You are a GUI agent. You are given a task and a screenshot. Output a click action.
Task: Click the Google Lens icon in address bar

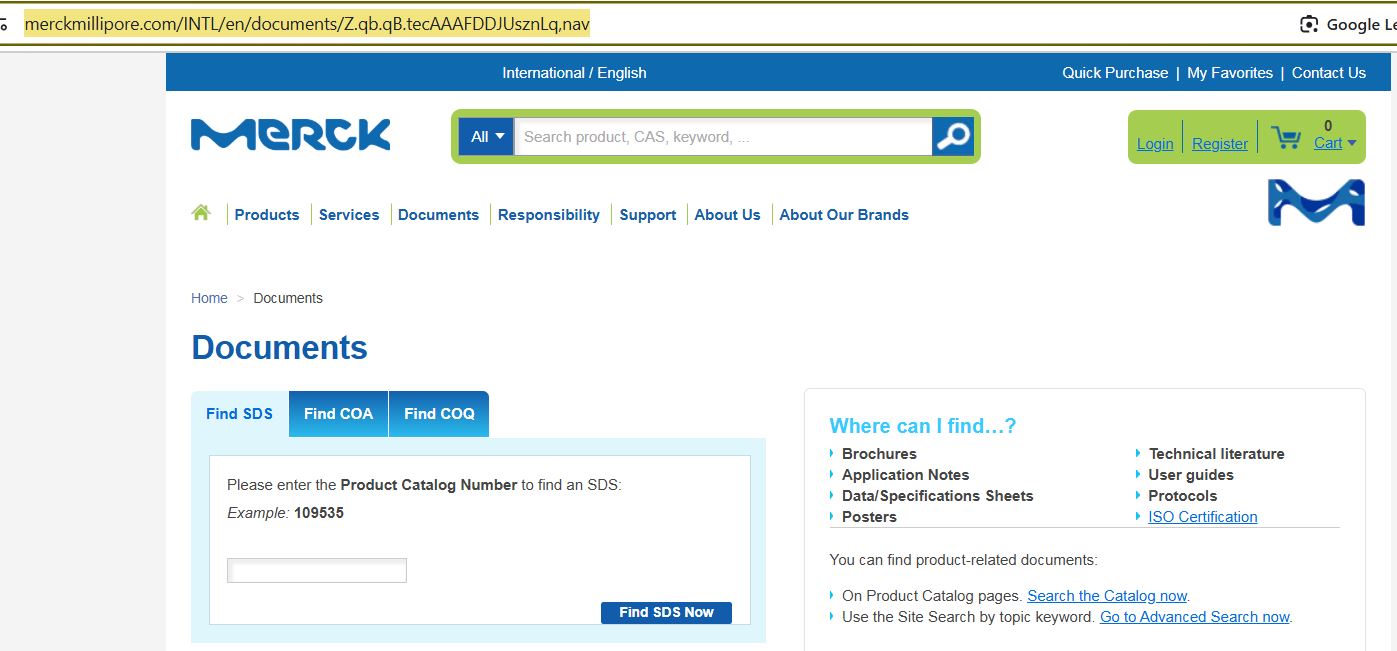1308,25
